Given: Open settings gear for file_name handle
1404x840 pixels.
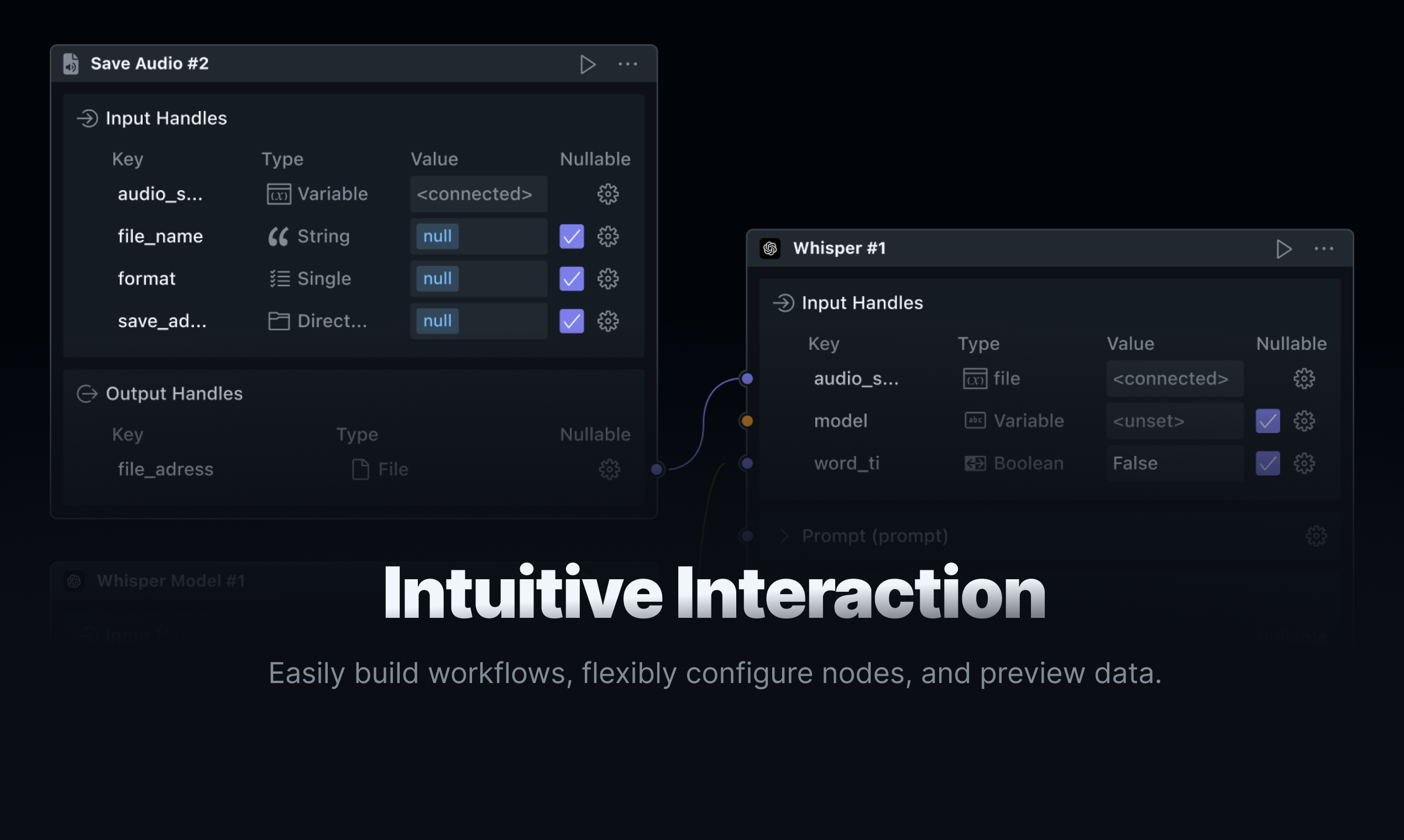Looking at the screenshot, I should click(x=607, y=237).
